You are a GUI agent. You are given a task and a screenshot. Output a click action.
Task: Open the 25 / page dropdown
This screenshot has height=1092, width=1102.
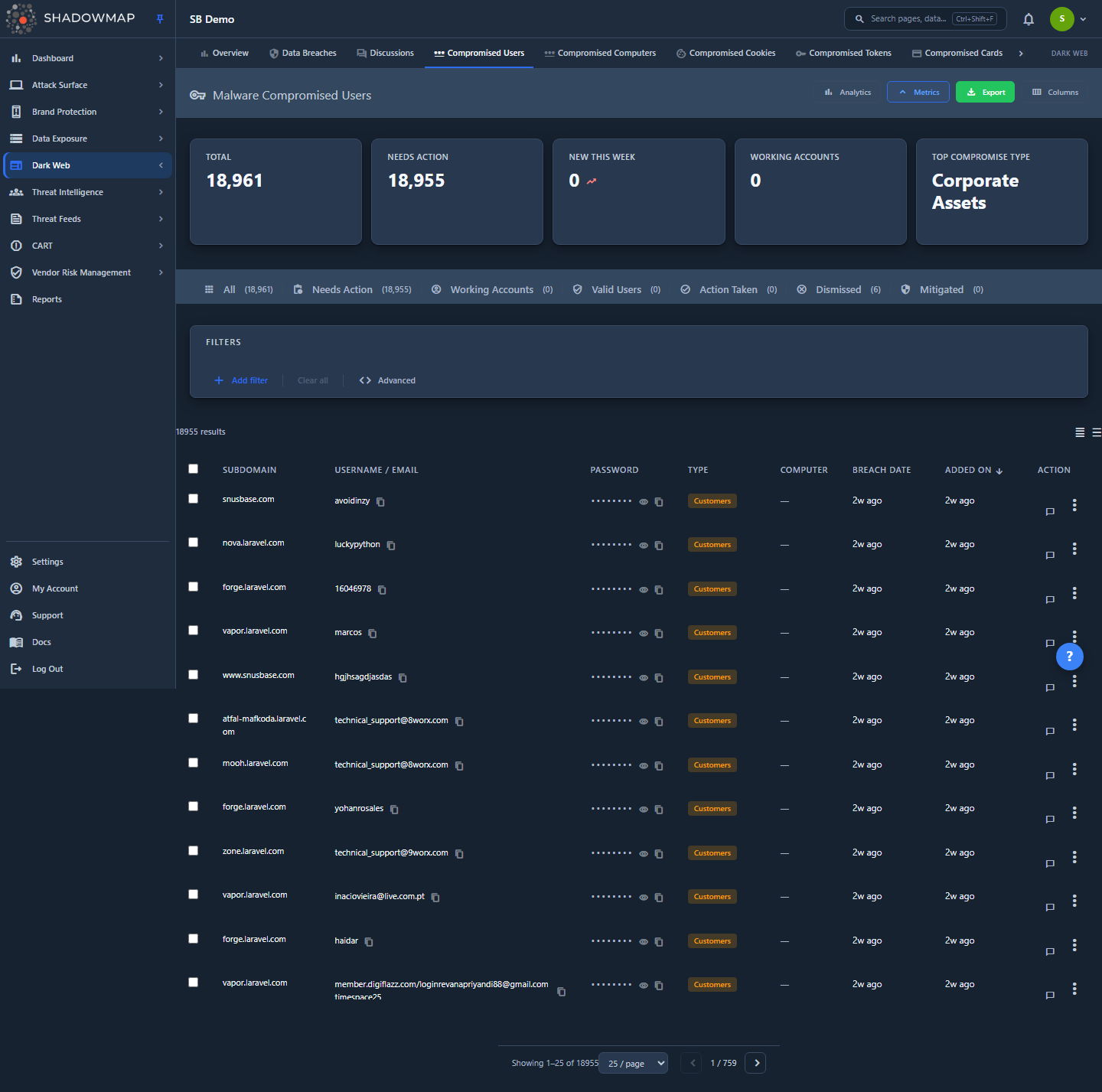pyautogui.click(x=634, y=1063)
